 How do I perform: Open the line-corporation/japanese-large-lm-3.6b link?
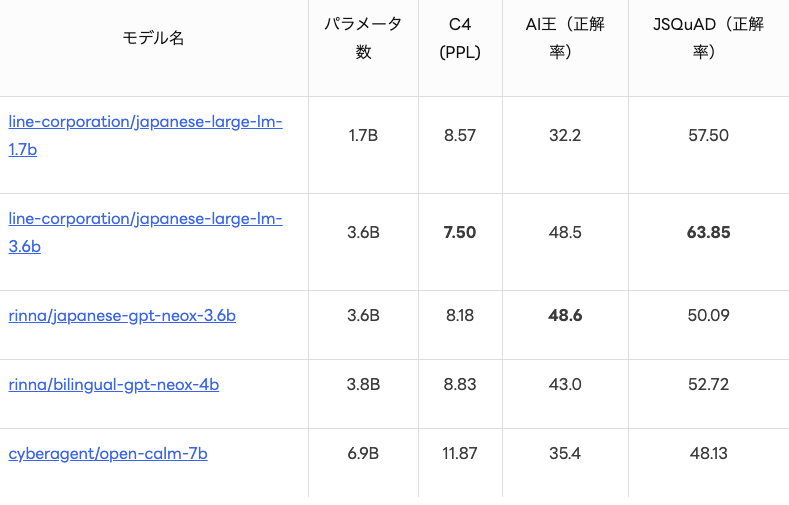point(145,219)
